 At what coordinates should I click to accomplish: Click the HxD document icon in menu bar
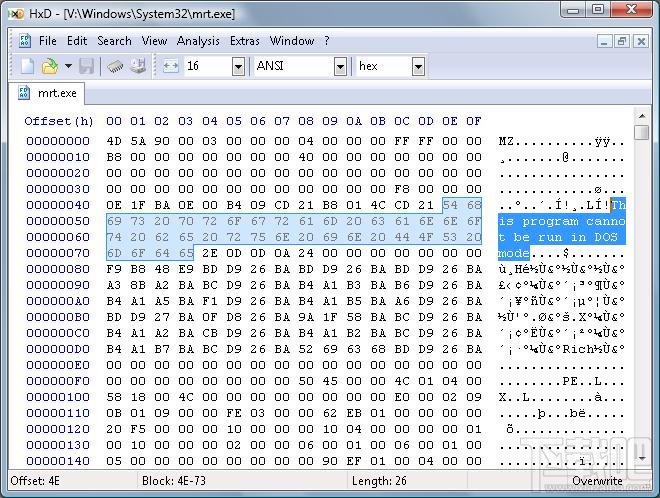click(x=24, y=41)
